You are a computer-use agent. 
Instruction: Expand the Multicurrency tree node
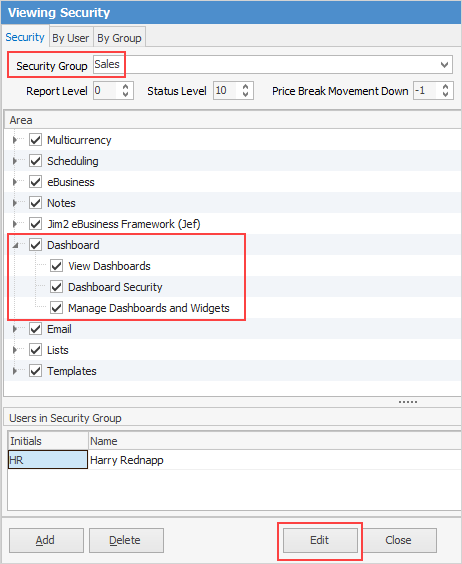click(15, 140)
